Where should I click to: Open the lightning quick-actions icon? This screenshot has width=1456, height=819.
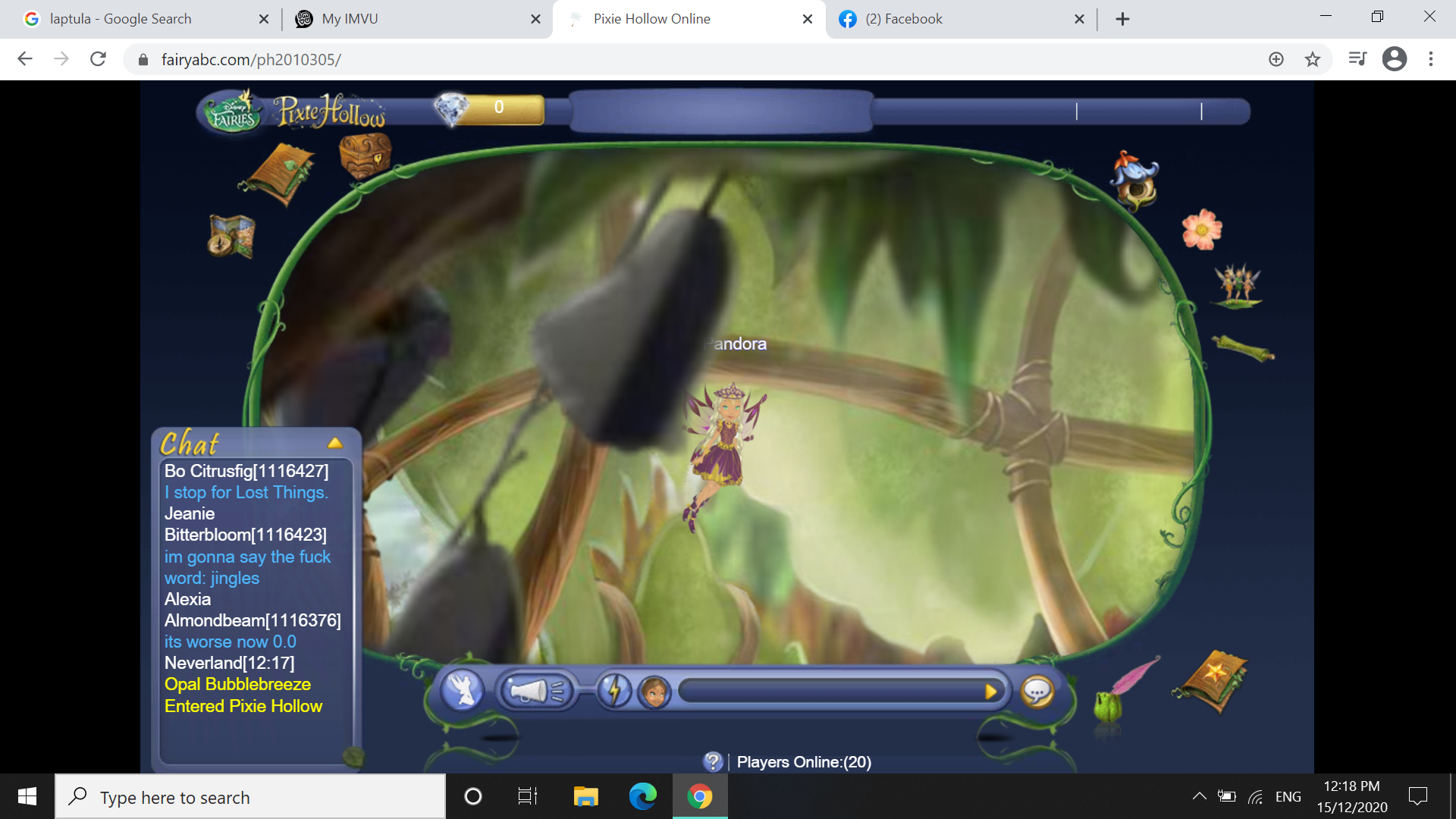click(614, 690)
